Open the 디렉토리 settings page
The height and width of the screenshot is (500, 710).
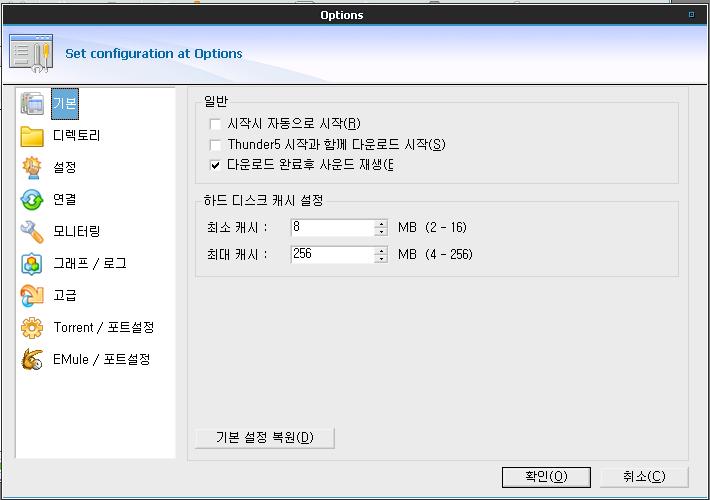77,135
